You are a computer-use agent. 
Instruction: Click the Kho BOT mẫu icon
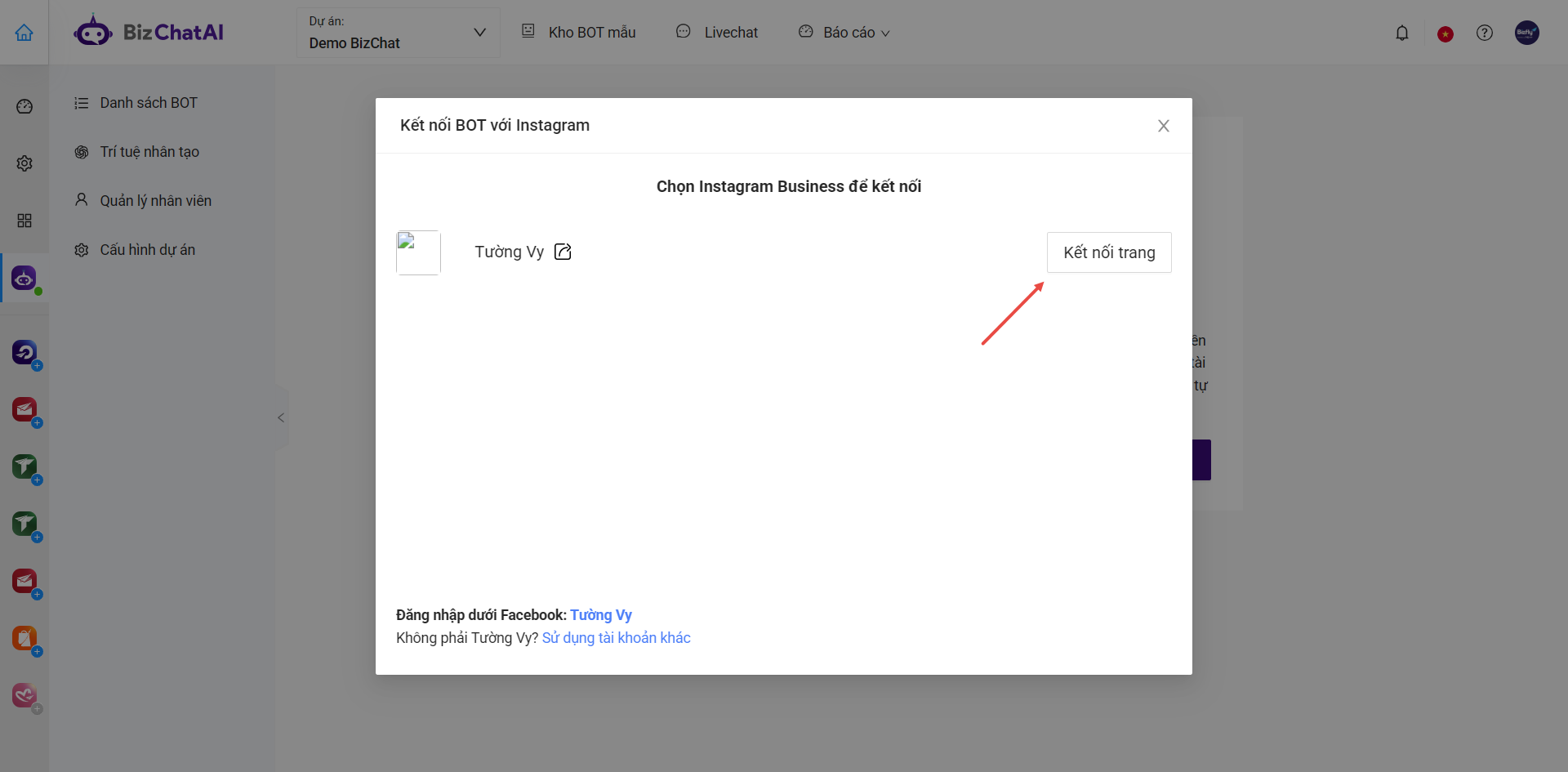coord(528,31)
